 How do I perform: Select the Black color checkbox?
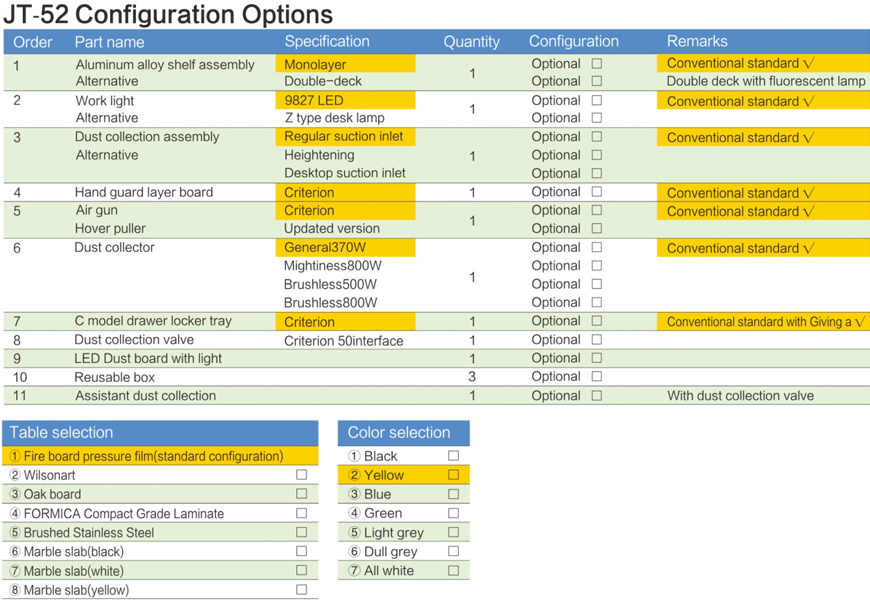tap(453, 456)
